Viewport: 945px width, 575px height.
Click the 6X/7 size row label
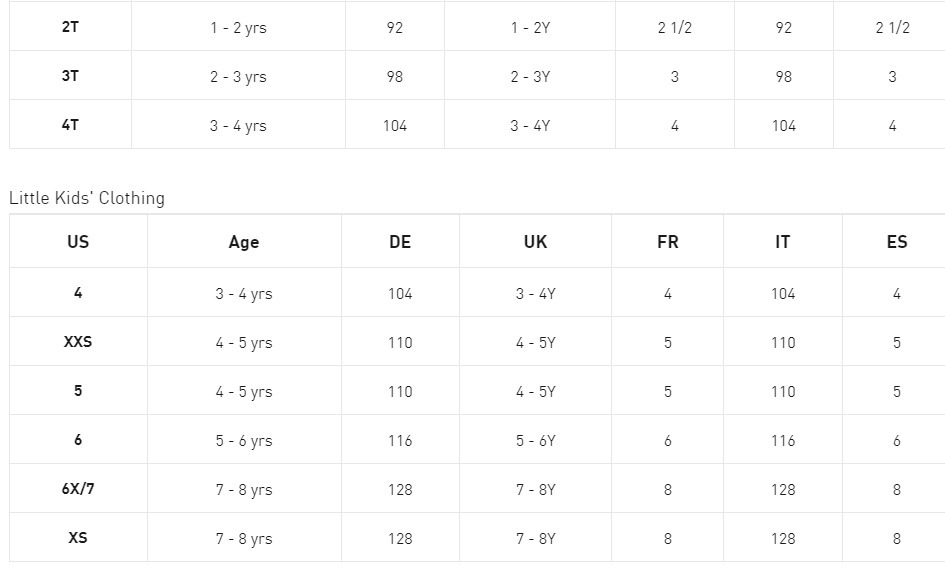(78, 489)
